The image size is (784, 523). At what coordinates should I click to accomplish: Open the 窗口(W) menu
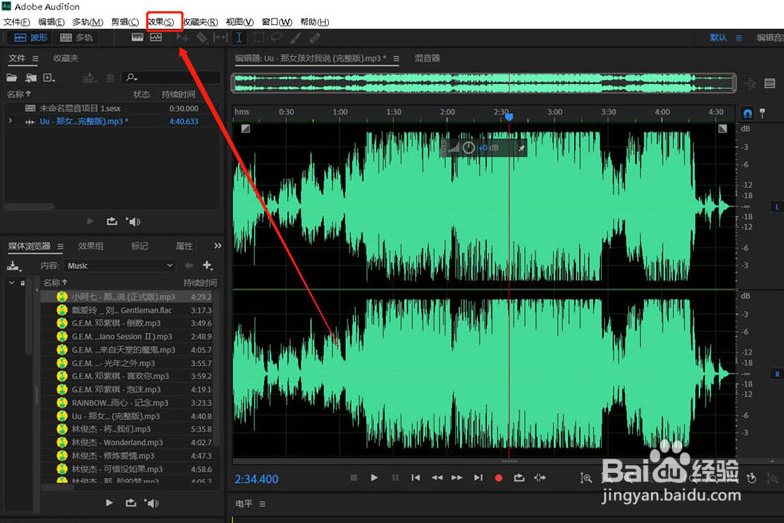[x=277, y=22]
